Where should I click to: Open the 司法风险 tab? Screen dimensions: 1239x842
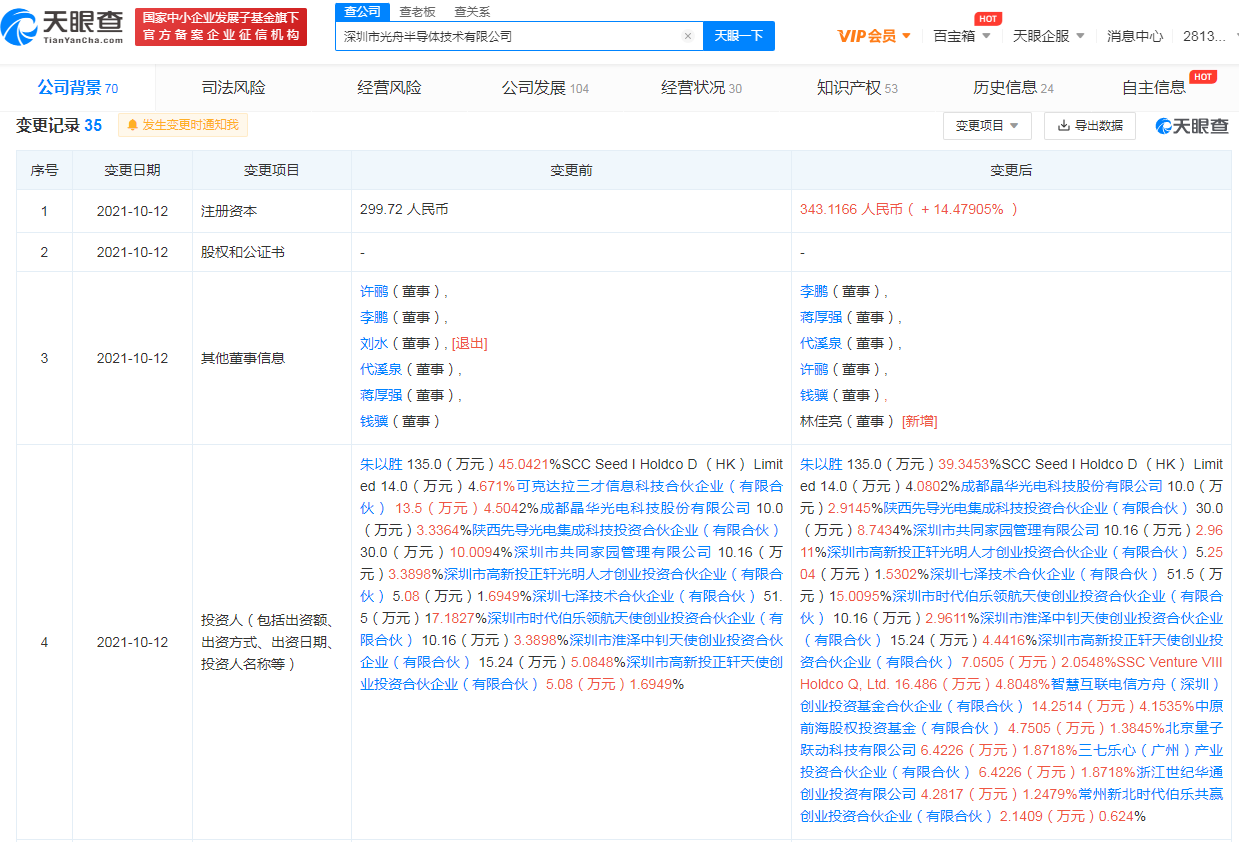(234, 88)
